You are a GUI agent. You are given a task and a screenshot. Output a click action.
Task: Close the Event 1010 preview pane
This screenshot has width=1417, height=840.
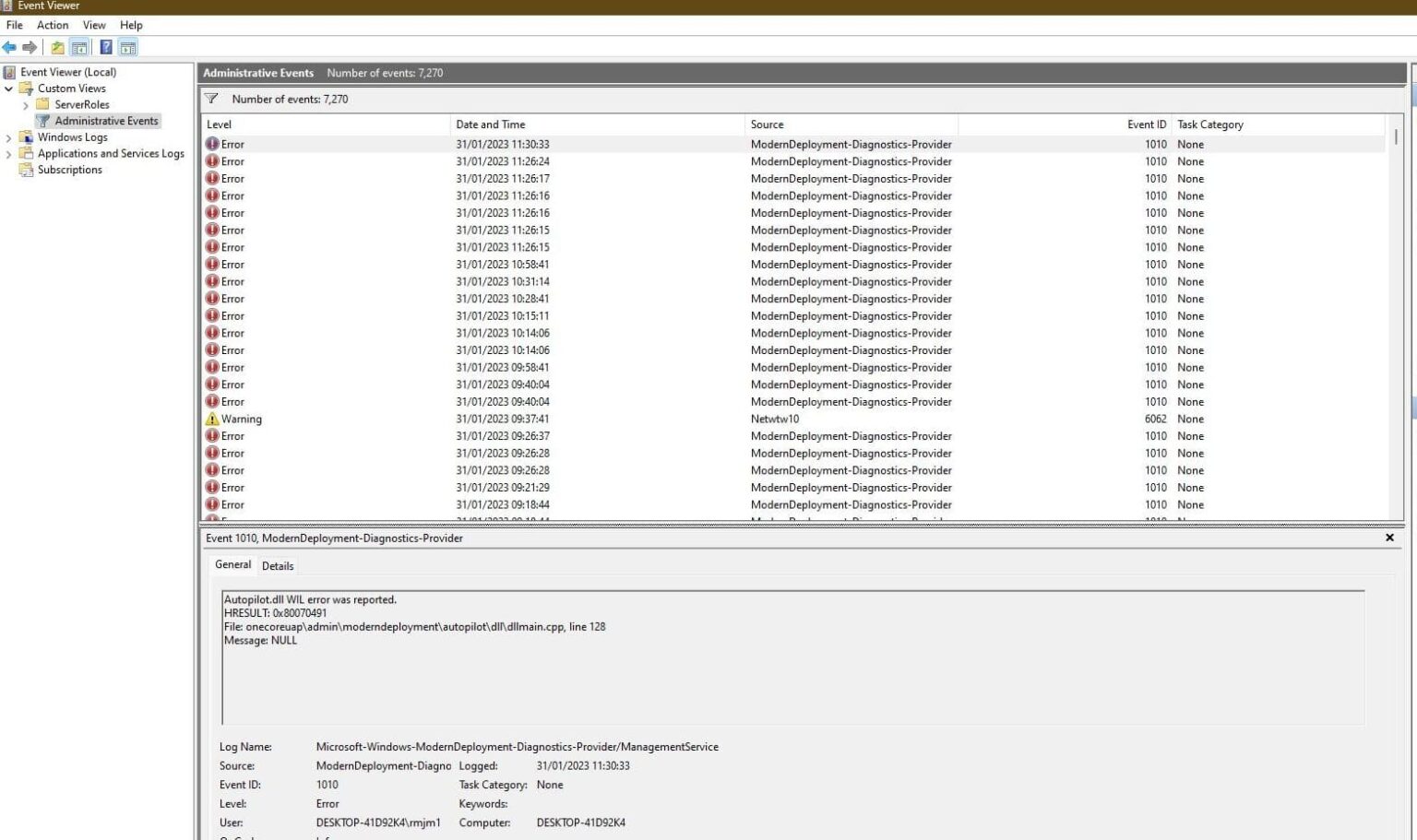pyautogui.click(x=1389, y=538)
